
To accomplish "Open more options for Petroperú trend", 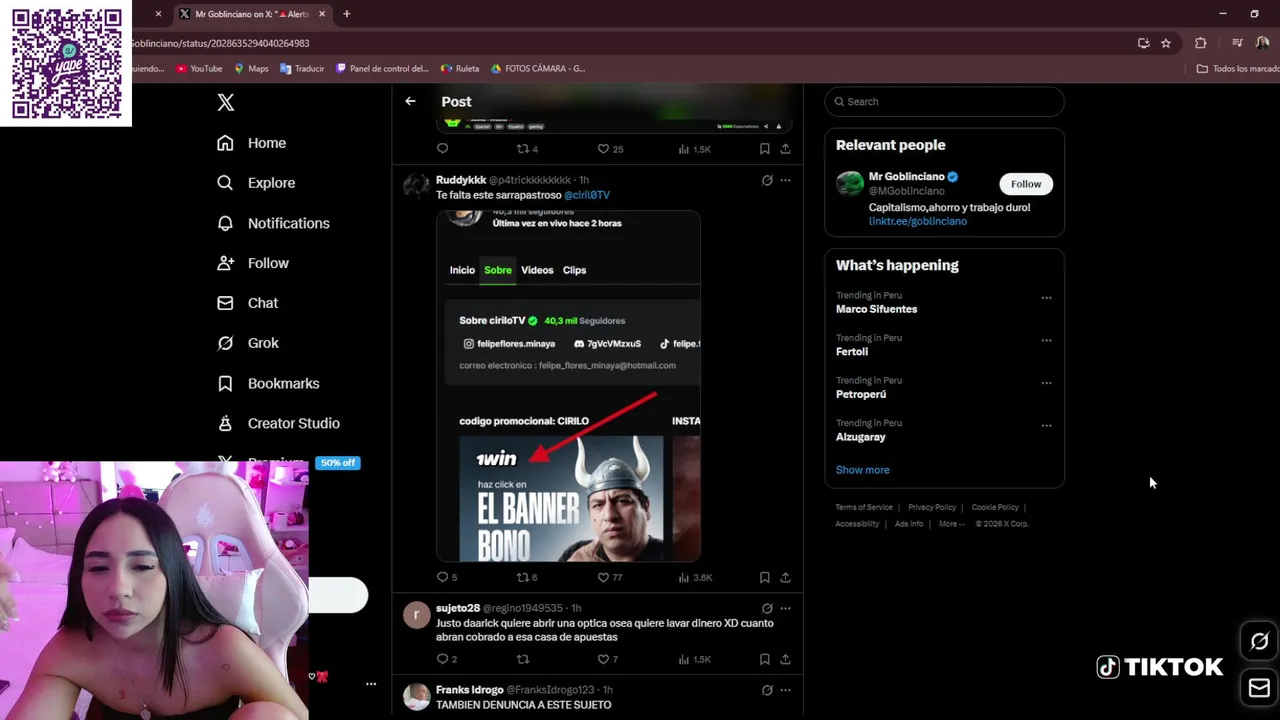I will click(1046, 383).
